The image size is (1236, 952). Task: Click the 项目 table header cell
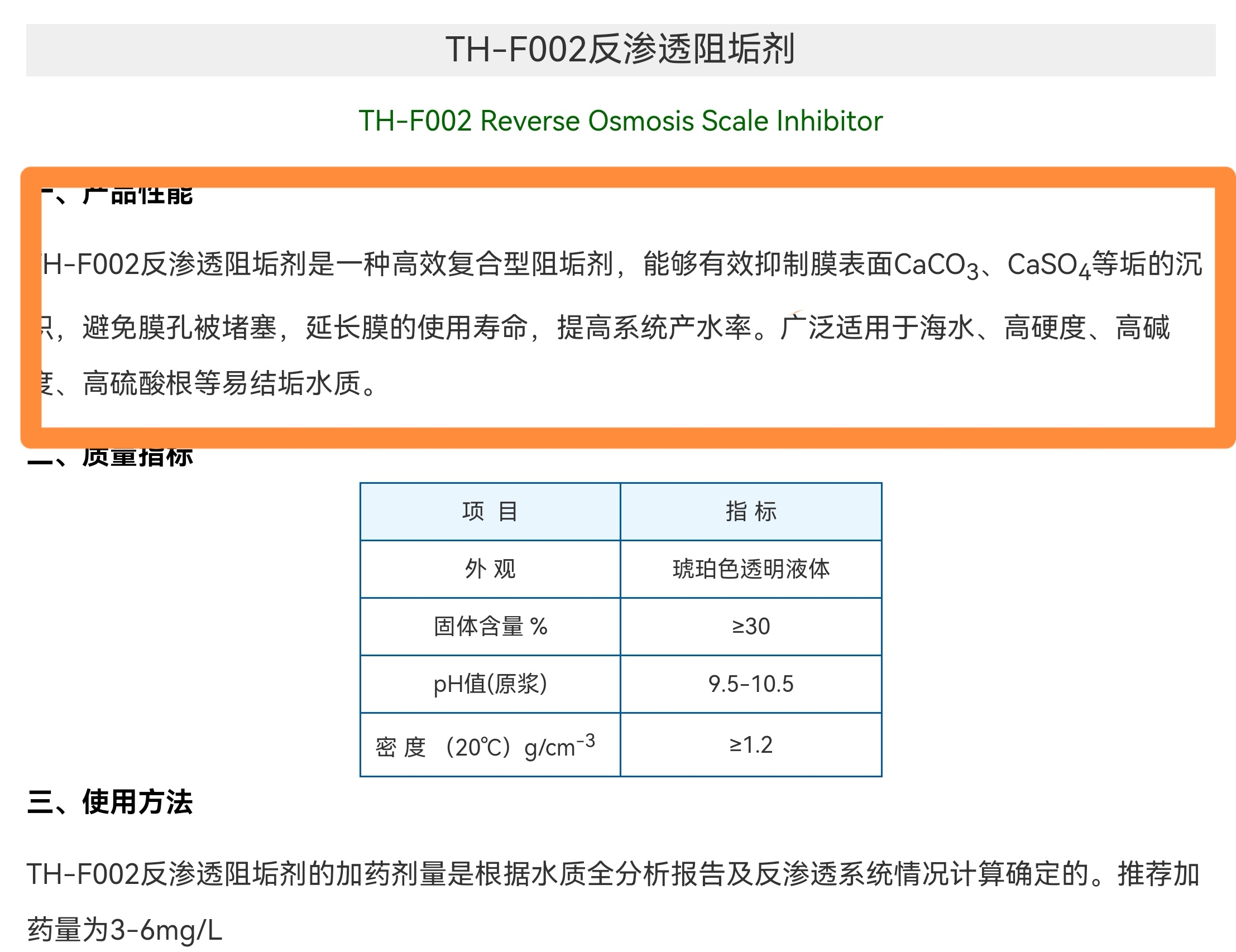[x=490, y=511]
